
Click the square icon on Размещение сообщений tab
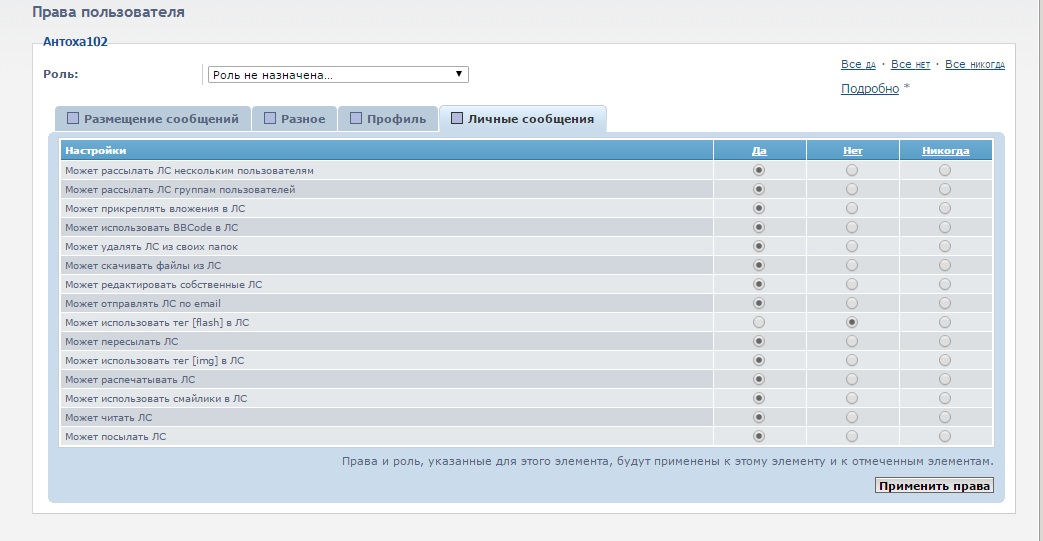coord(72,118)
